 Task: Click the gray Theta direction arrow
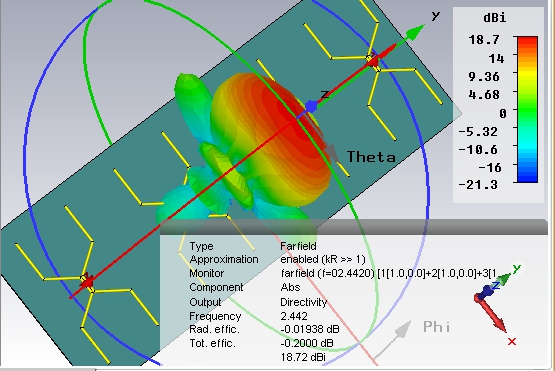[x=331, y=152]
